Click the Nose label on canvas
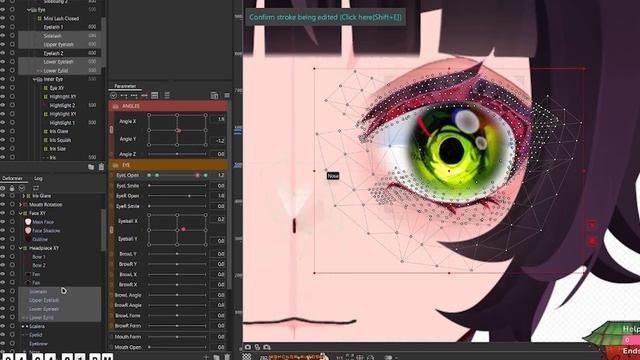This screenshot has width=640, height=360. (333, 176)
